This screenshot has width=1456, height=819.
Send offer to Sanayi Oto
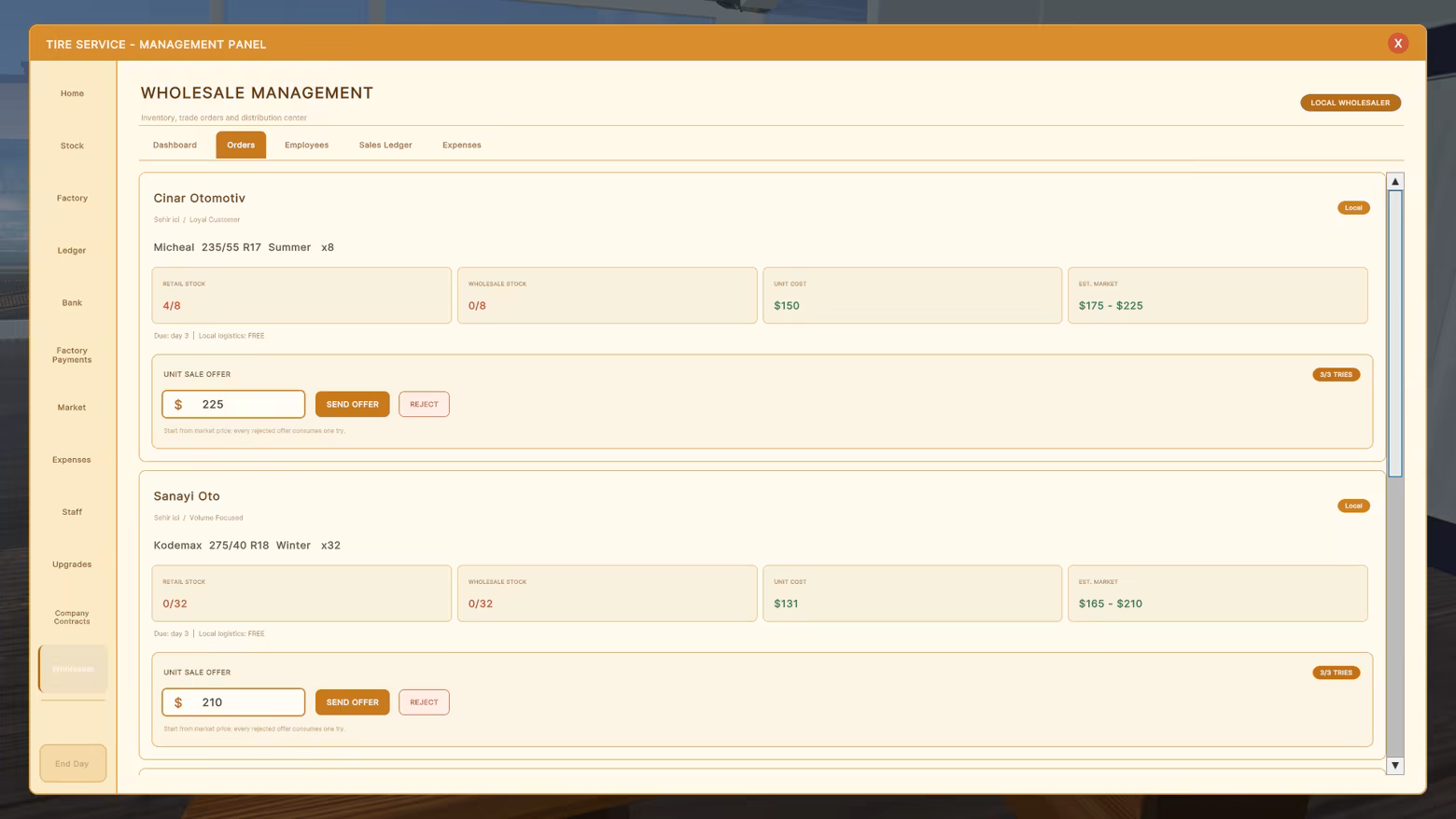pos(352,701)
